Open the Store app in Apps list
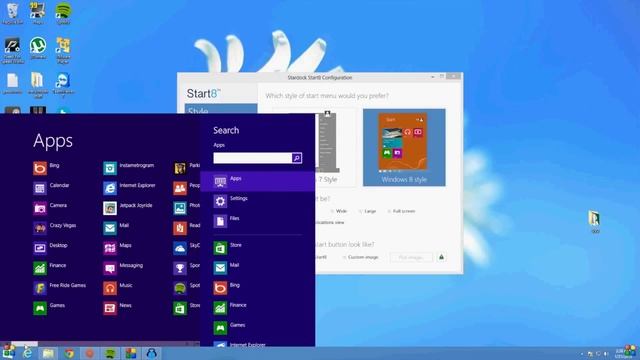Viewport: 640px width, 360px height. coord(187,308)
